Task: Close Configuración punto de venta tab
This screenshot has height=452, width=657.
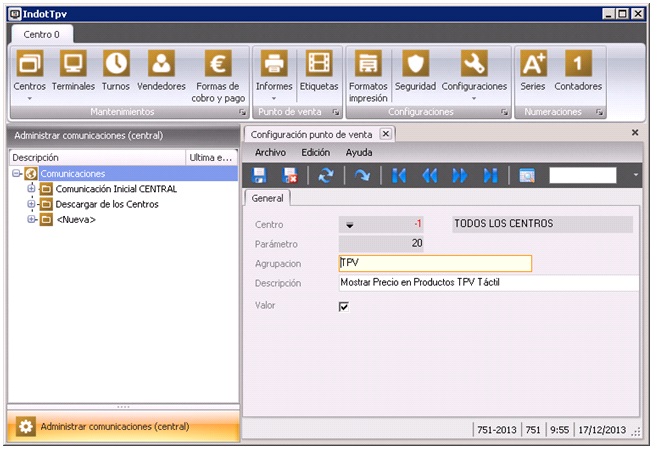Action: click(386, 133)
